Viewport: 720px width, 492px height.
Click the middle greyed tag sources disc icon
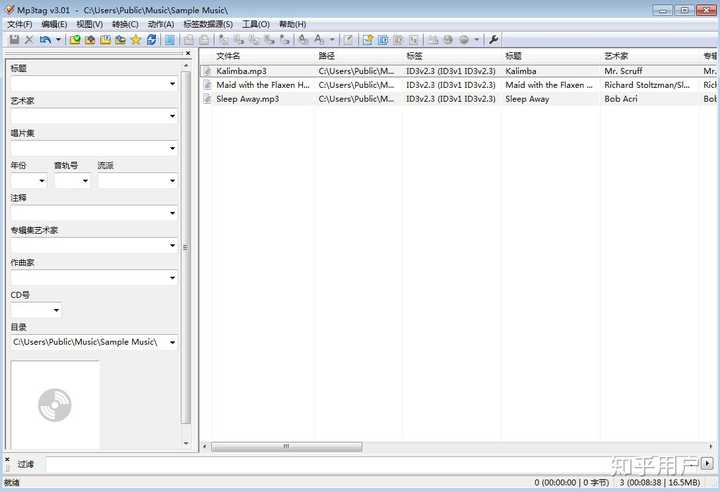[448, 40]
